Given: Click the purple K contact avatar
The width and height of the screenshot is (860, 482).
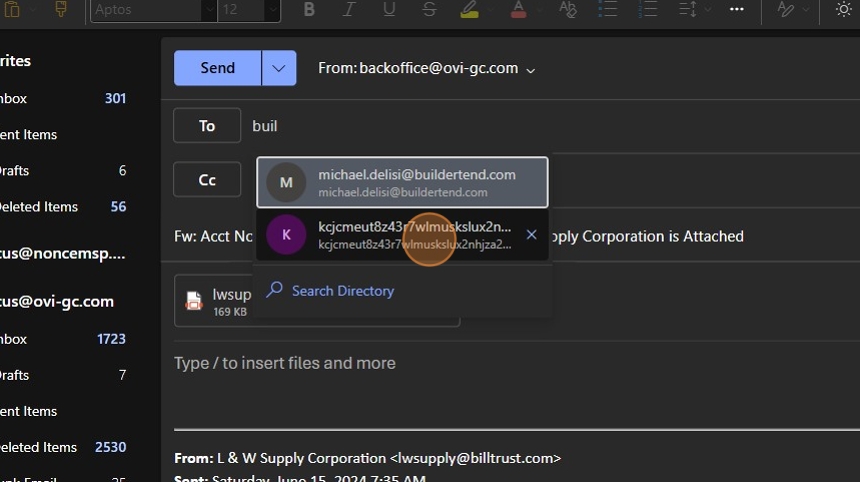Looking at the screenshot, I should click(x=286, y=235).
